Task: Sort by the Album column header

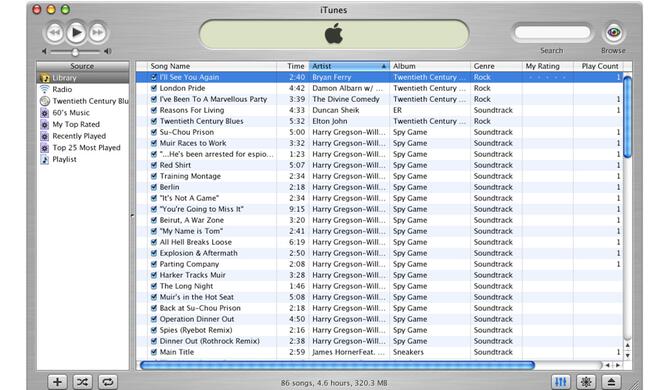Action: [x=430, y=66]
